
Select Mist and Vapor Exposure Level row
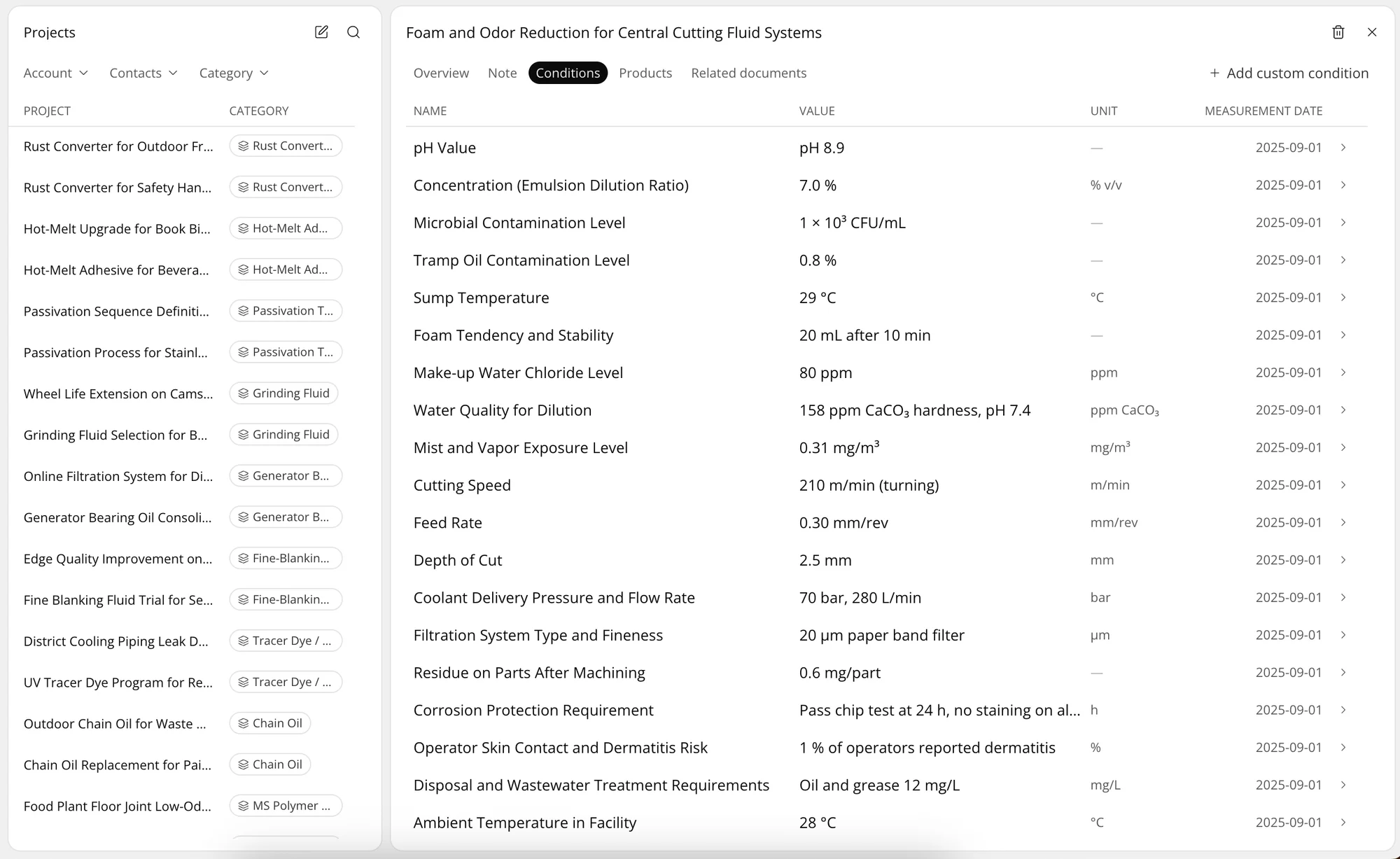tap(886, 447)
